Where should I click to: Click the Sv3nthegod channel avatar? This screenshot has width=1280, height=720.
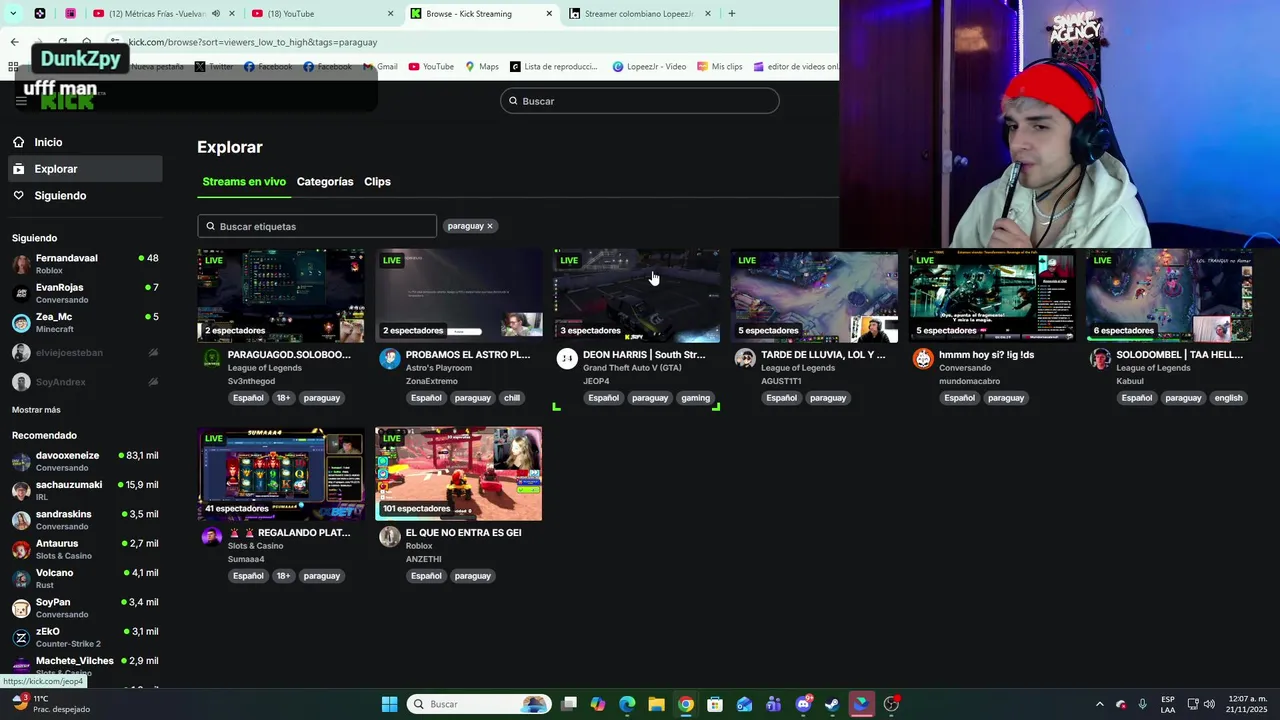tap(212, 358)
